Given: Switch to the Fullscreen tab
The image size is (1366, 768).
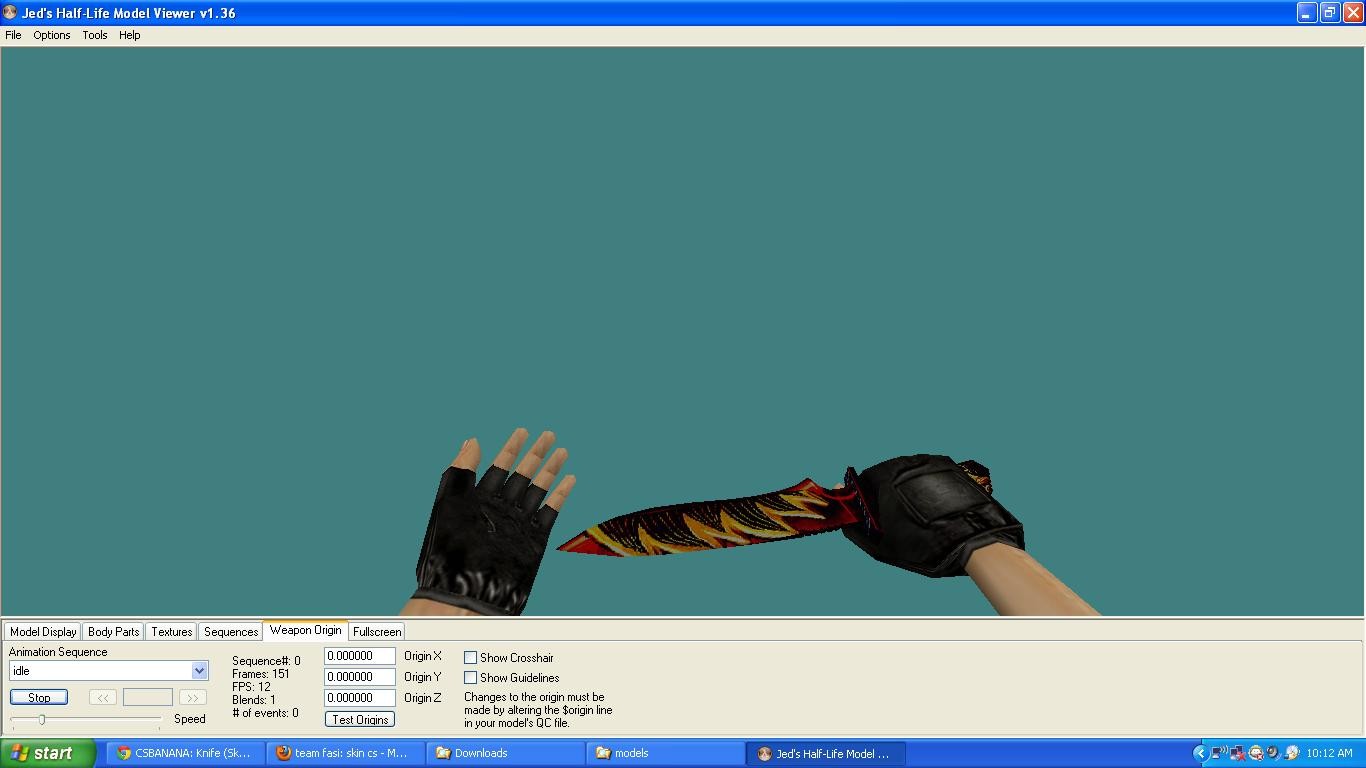Looking at the screenshot, I should (x=377, y=631).
